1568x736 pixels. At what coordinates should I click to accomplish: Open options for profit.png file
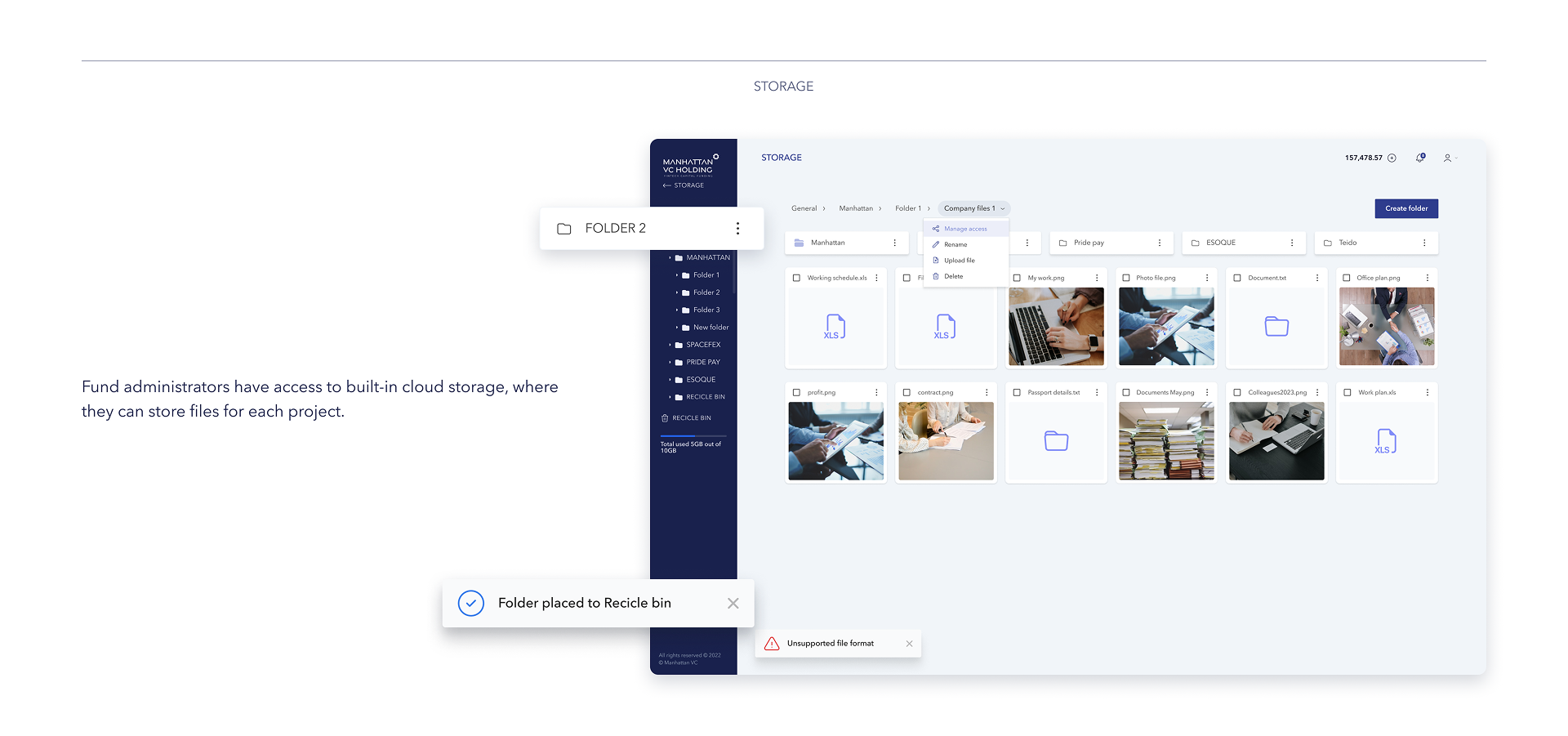click(x=877, y=393)
